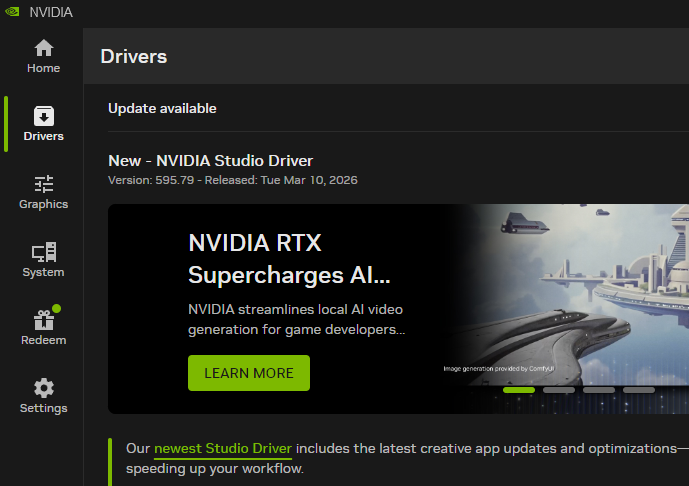Click the 'NVIDIA' title bar text
689x486 pixels.
point(51,12)
